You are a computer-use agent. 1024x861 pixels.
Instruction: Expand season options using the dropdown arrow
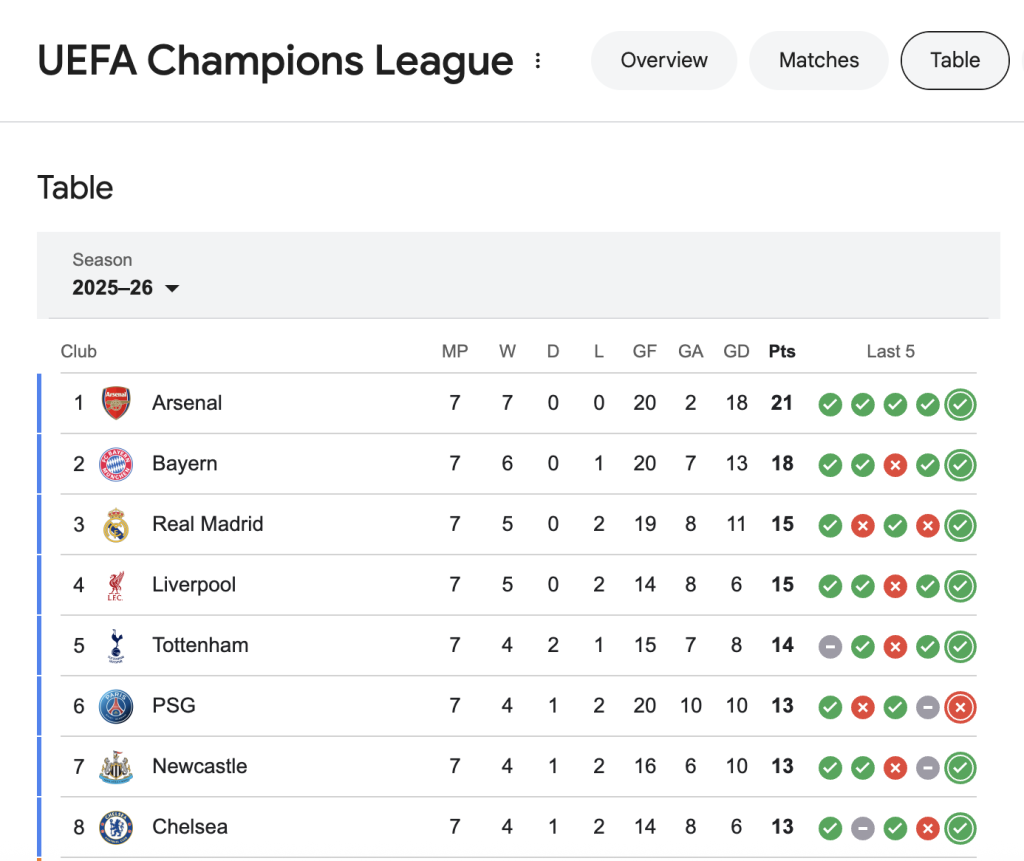click(171, 288)
